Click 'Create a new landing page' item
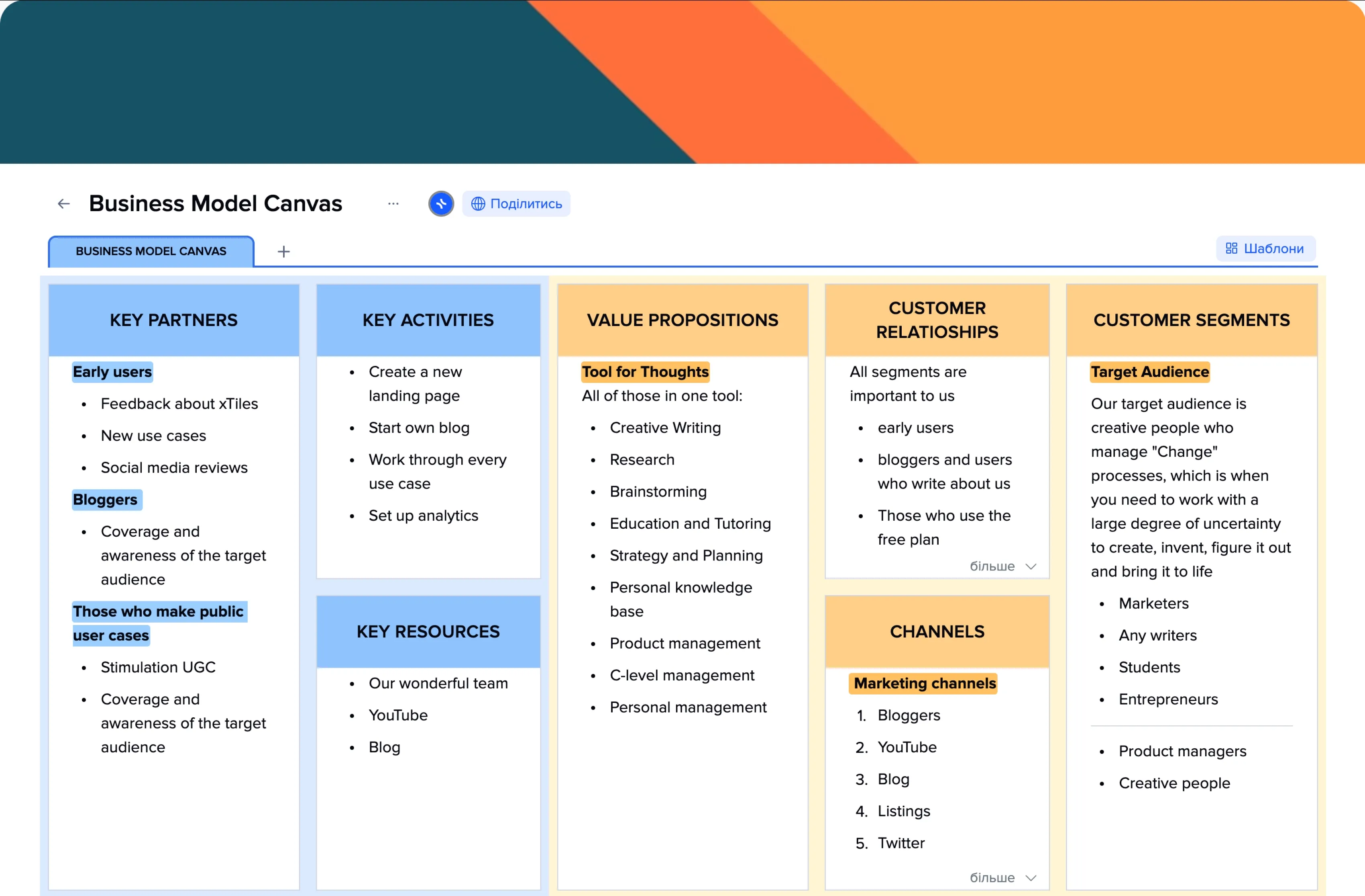Image resolution: width=1365 pixels, height=896 pixels. click(415, 384)
